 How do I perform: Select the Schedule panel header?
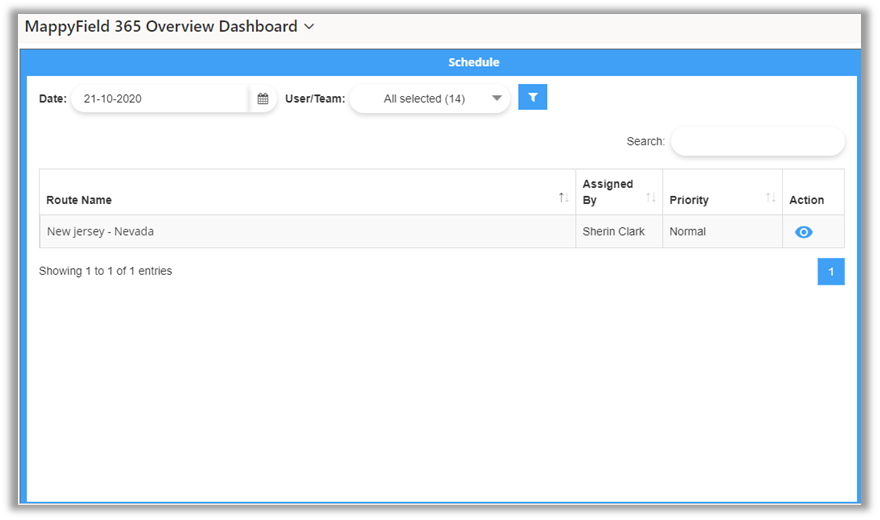[x=473, y=62]
